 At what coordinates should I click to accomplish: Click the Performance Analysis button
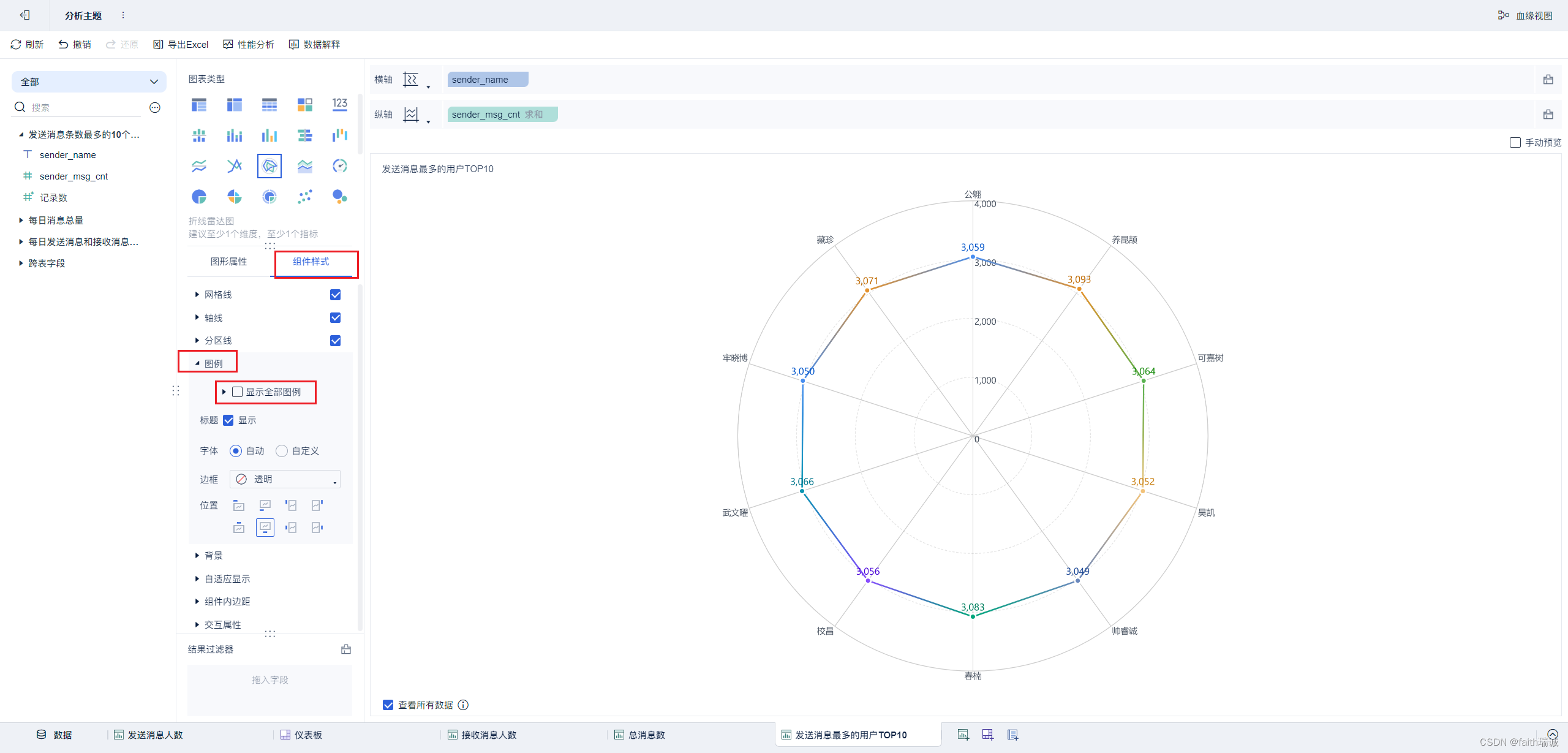(249, 44)
